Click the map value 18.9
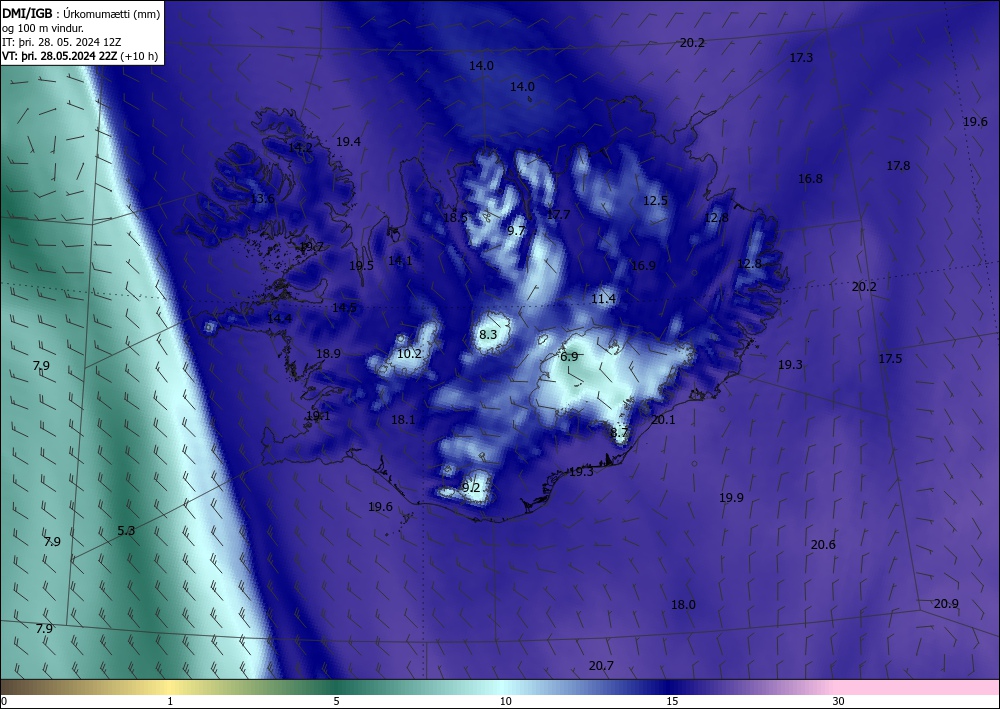Image resolution: width=1000 pixels, height=709 pixels. pyautogui.click(x=328, y=353)
